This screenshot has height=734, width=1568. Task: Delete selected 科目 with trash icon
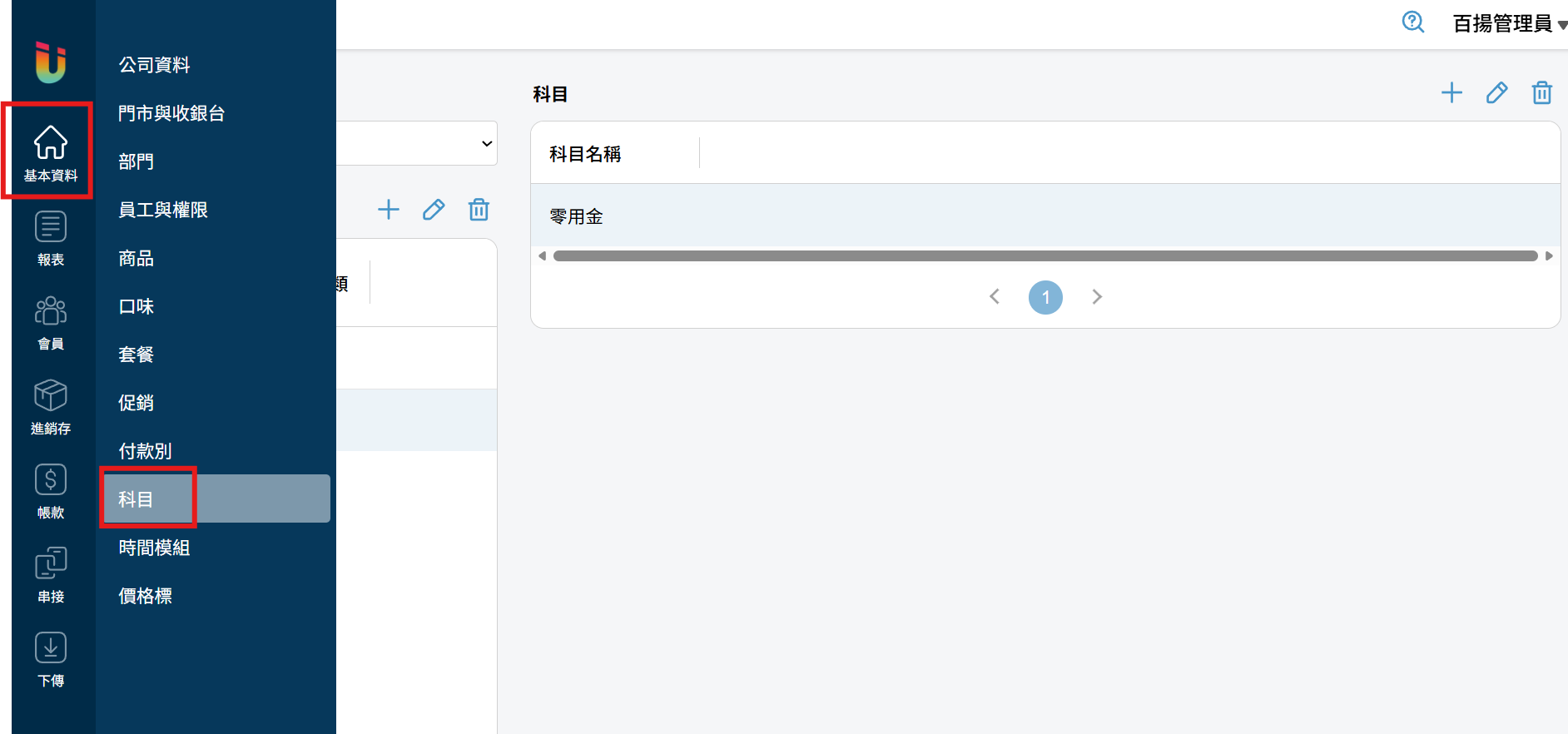pyautogui.click(x=1541, y=92)
